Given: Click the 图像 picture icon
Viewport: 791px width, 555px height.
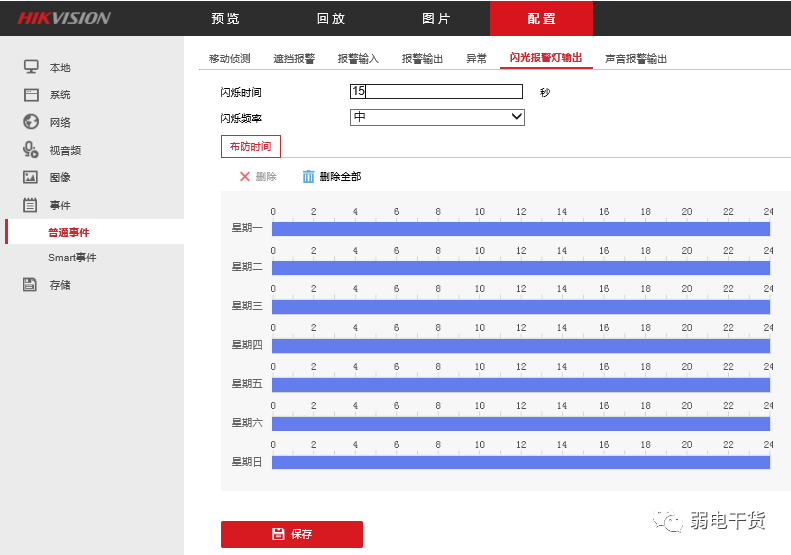Looking at the screenshot, I should [30, 177].
